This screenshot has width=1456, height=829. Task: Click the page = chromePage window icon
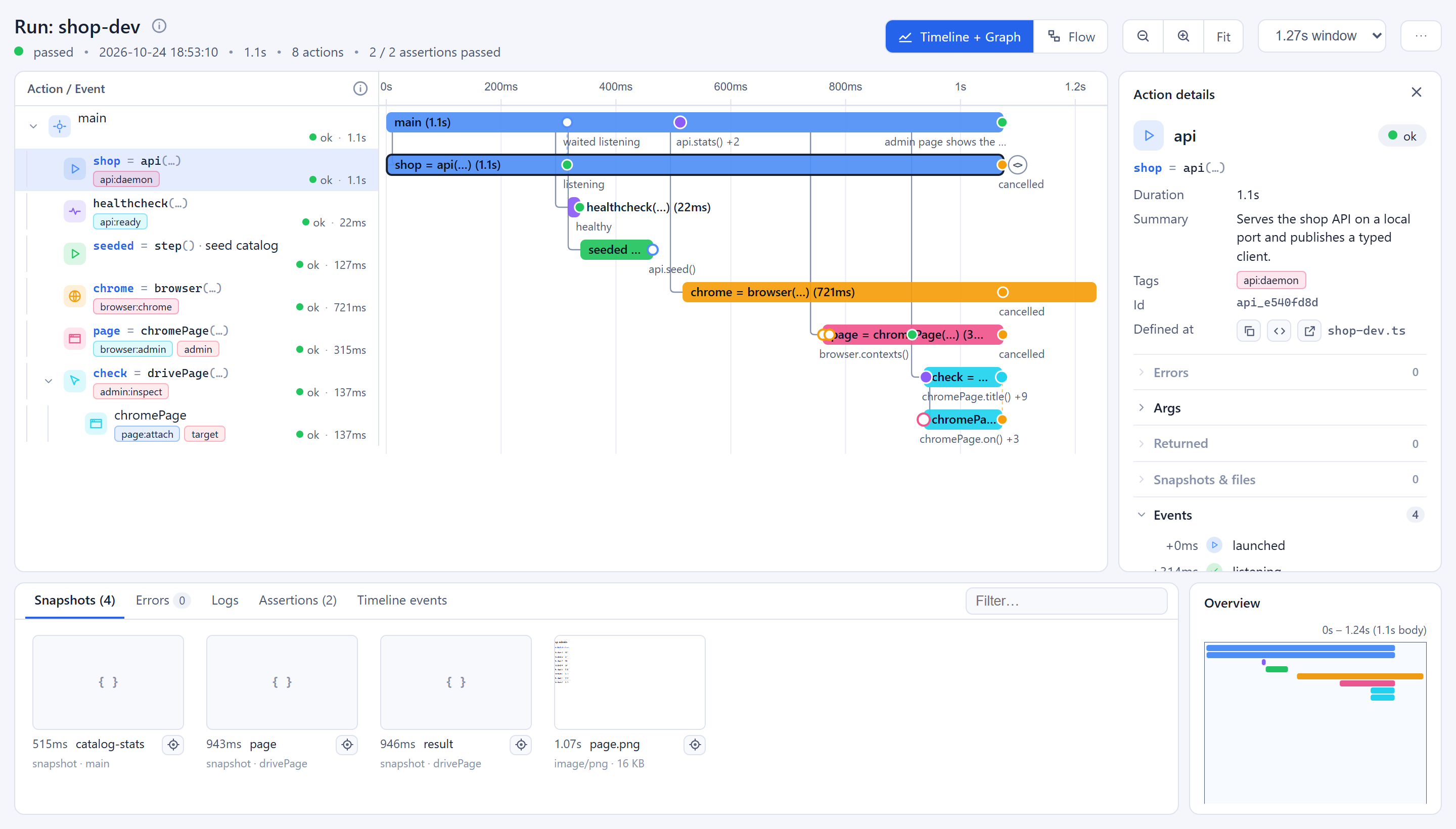tap(75, 338)
